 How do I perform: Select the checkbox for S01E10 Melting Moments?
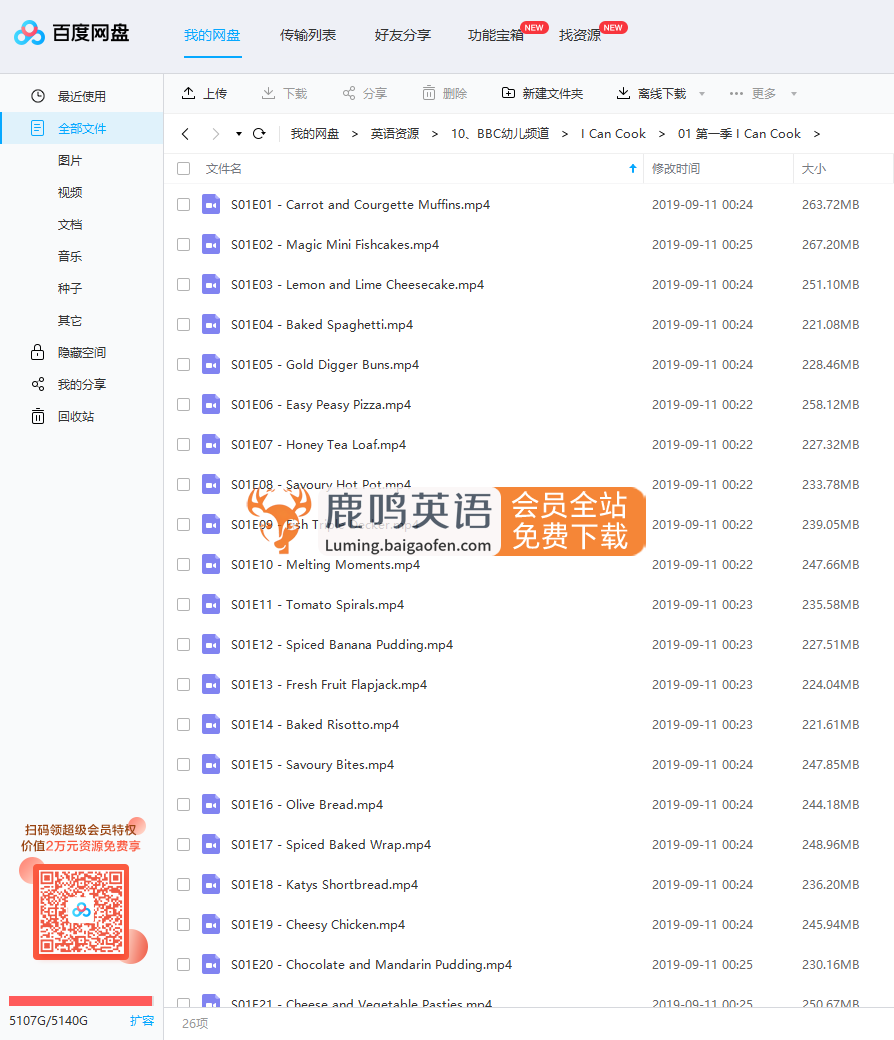pos(183,564)
